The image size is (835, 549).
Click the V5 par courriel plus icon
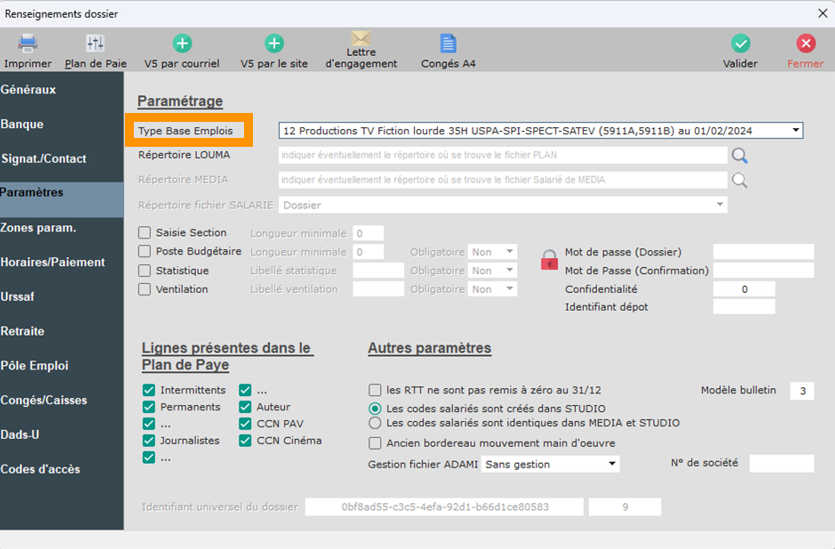182,44
